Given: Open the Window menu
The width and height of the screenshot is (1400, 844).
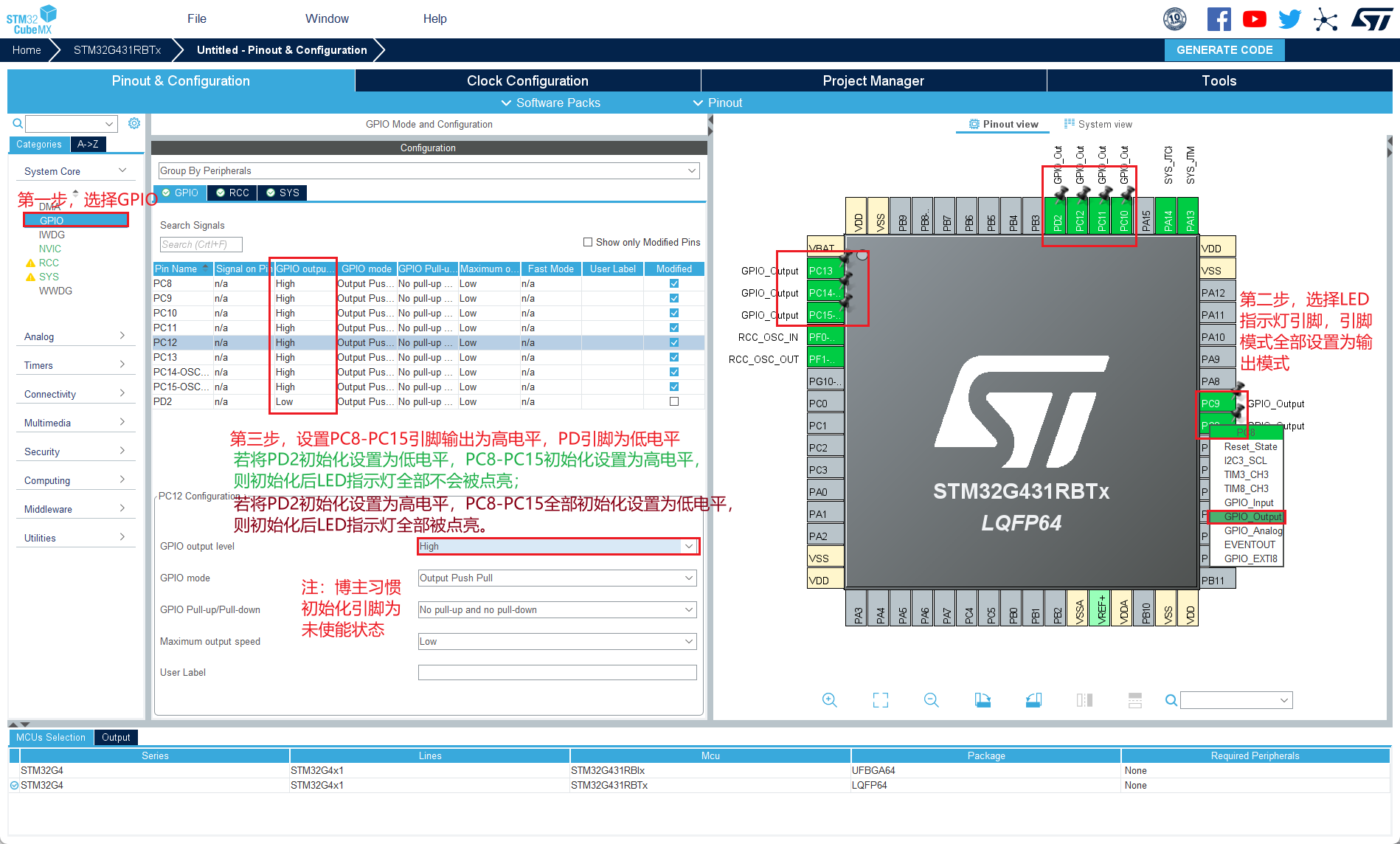Looking at the screenshot, I should [x=327, y=18].
